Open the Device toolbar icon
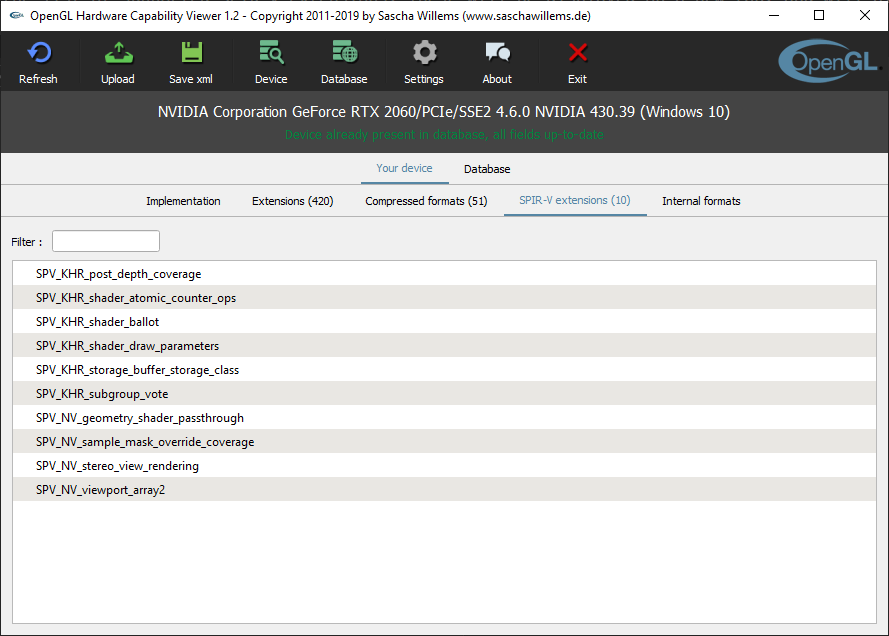The width and height of the screenshot is (889, 636). tap(271, 53)
